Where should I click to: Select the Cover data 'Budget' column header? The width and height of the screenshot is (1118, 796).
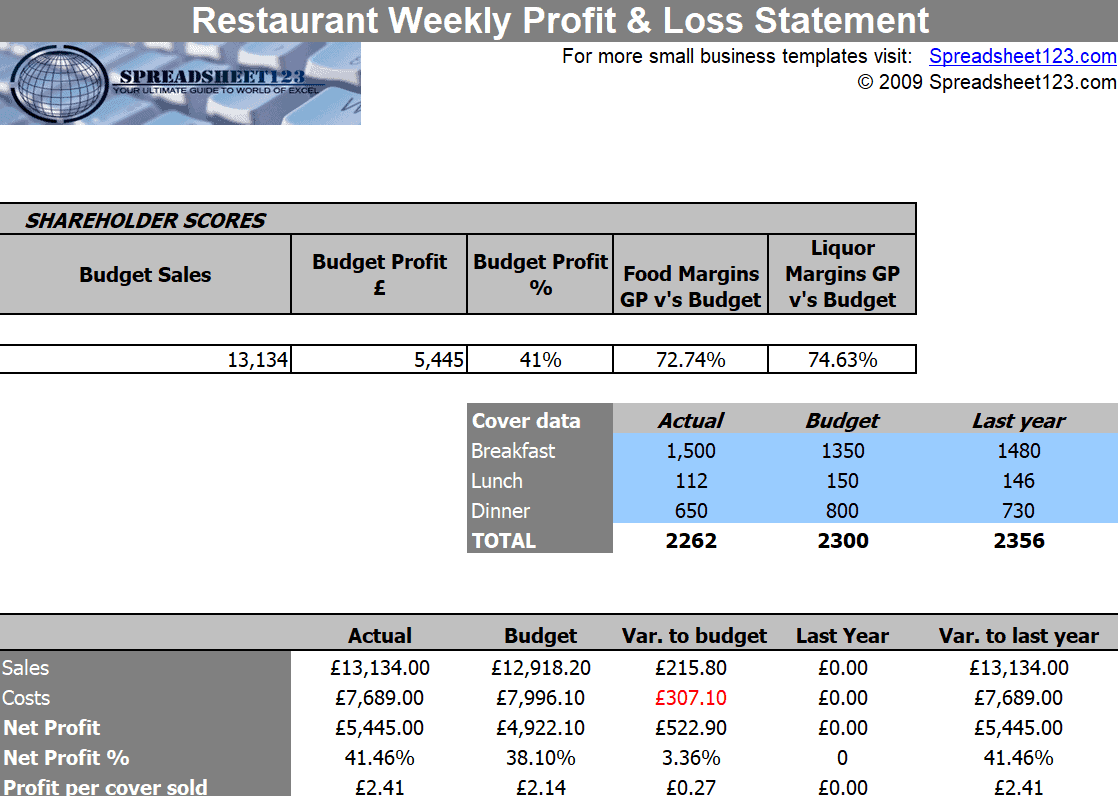click(x=842, y=421)
